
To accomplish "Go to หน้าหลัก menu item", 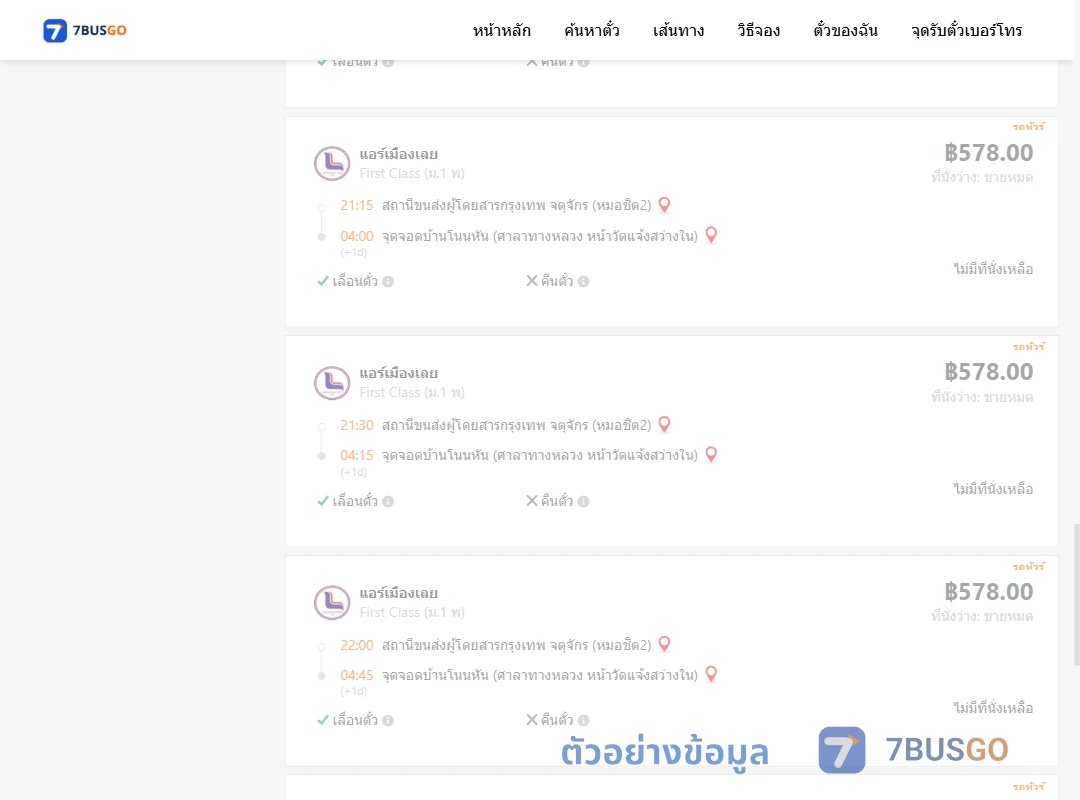I will tap(501, 30).
